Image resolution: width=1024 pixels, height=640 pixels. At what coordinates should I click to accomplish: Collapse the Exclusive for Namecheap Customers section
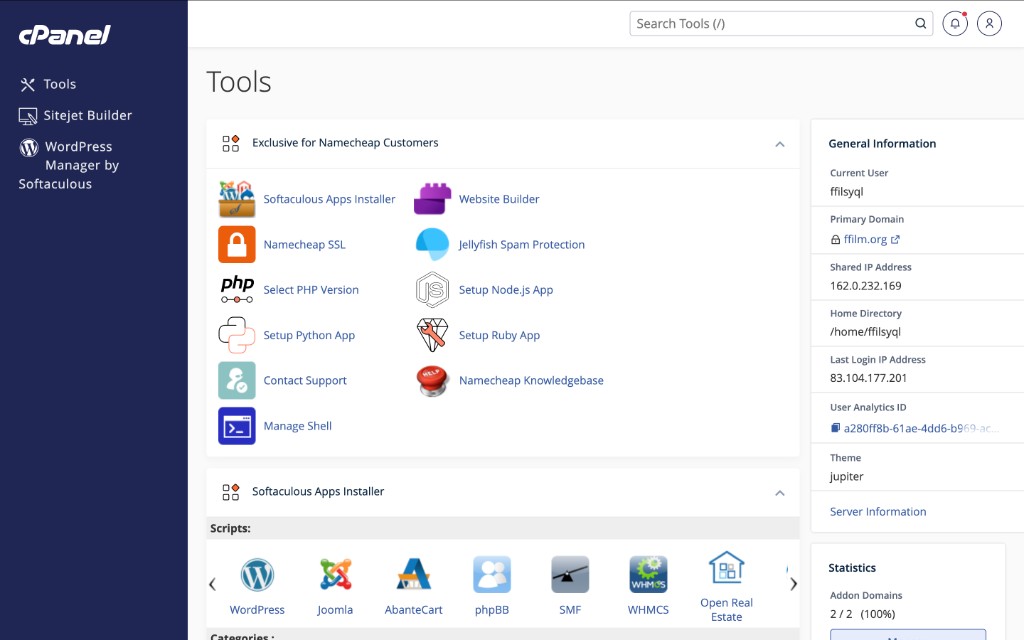click(x=780, y=144)
